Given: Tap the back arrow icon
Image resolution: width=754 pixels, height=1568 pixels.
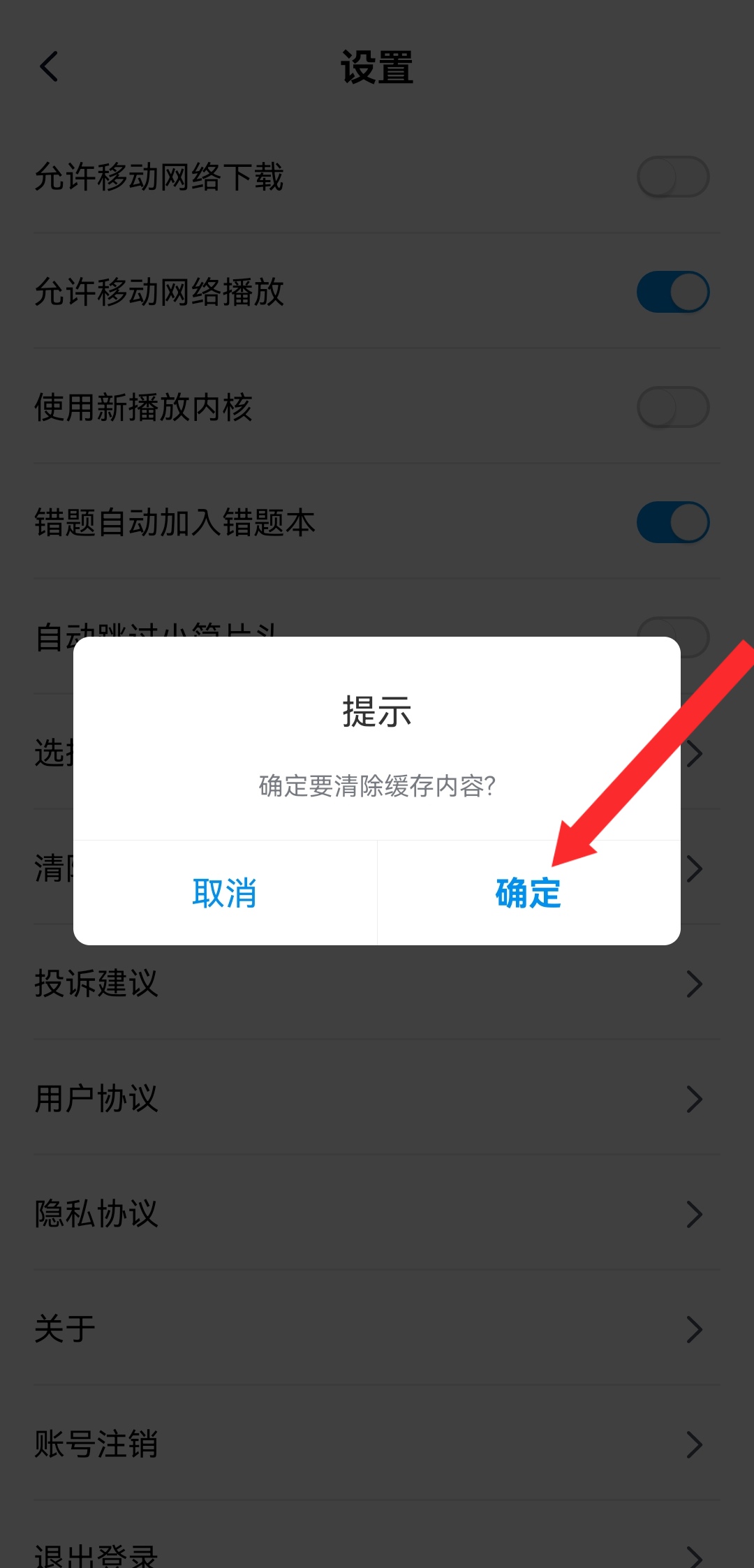Looking at the screenshot, I should tap(49, 67).
